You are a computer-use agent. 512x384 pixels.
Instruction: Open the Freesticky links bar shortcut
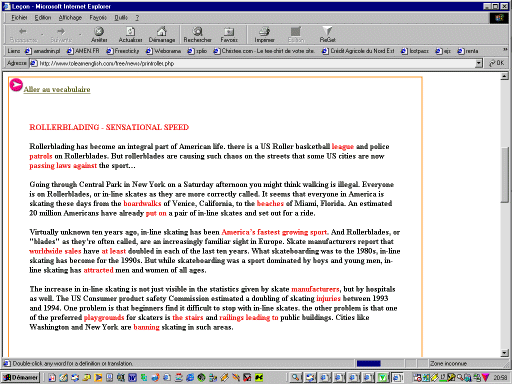123,51
